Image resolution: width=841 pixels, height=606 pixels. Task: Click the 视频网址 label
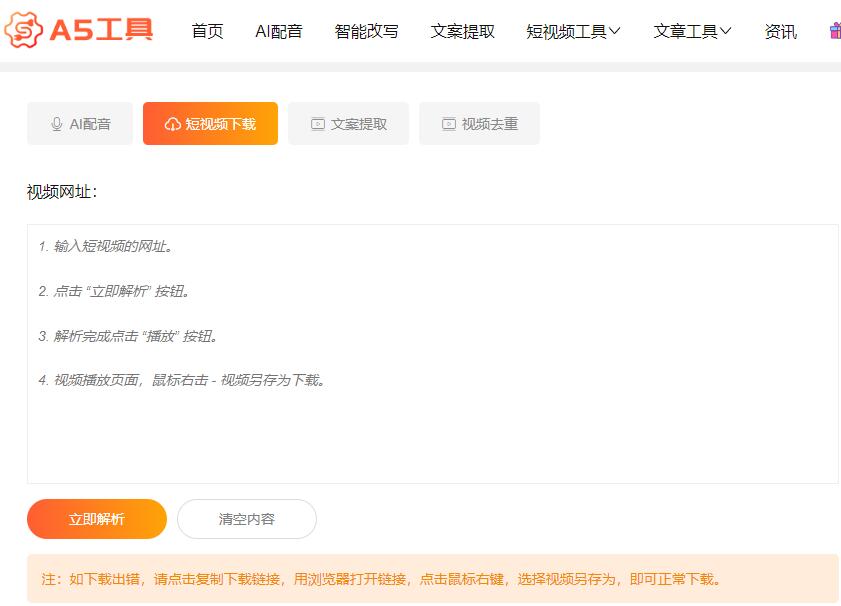pos(62,191)
